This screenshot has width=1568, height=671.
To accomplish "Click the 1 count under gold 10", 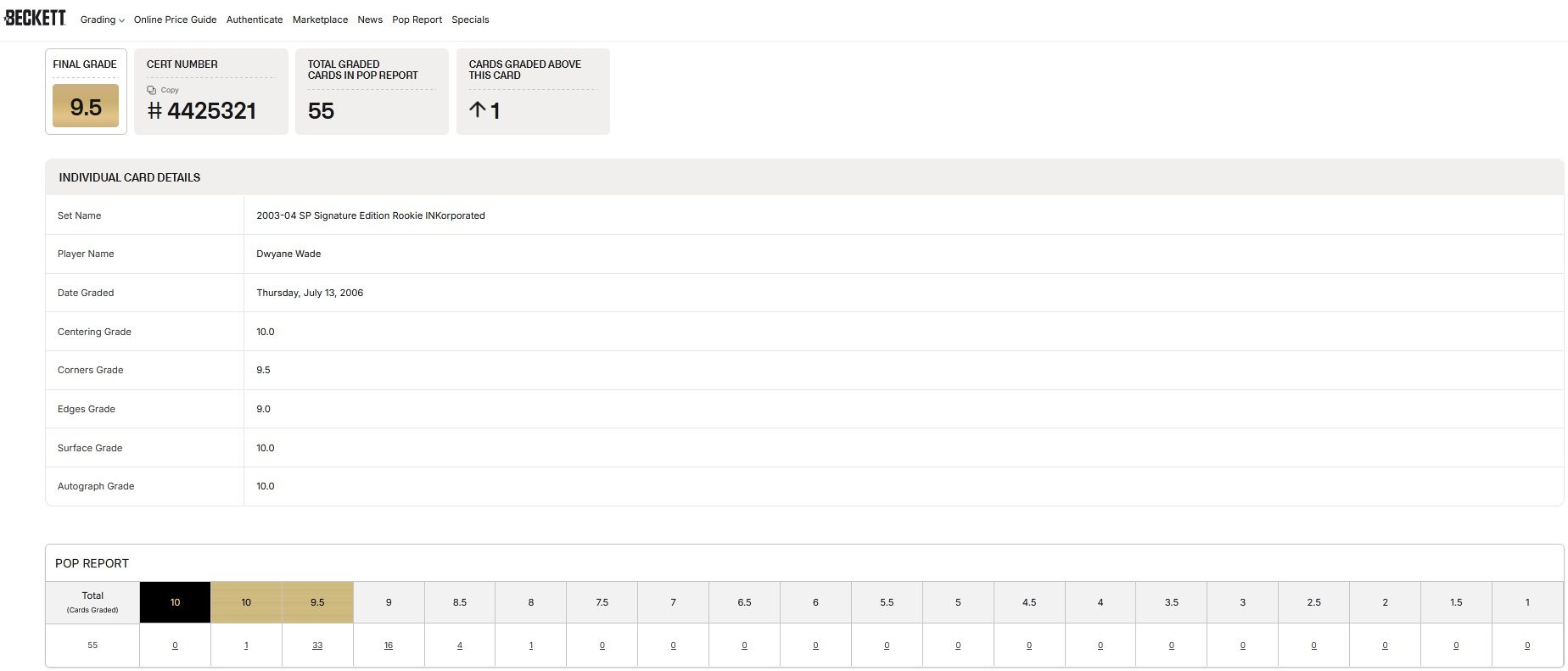I will coord(246,646).
